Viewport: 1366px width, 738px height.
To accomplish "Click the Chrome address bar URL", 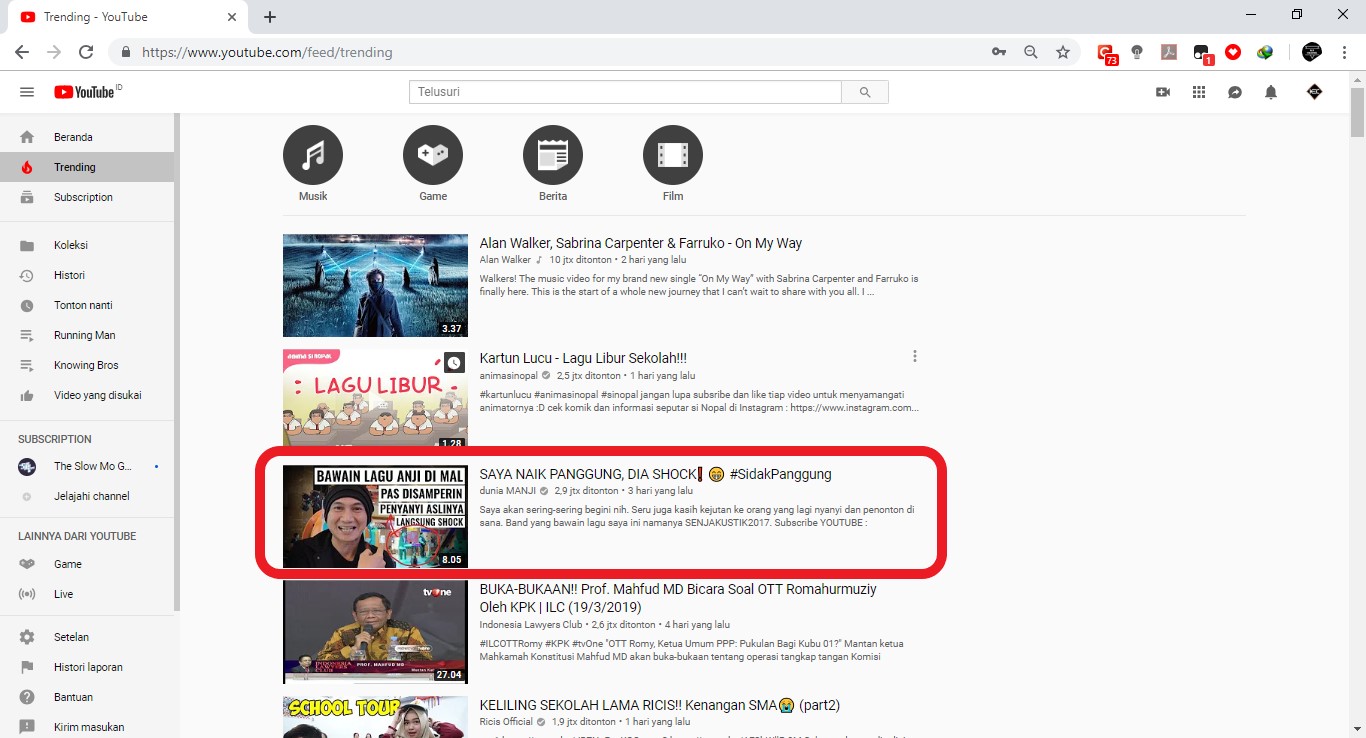I will (x=267, y=52).
